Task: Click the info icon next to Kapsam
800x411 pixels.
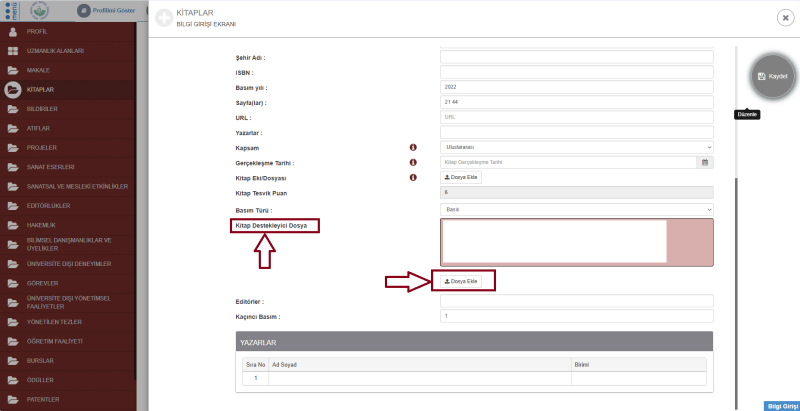Action: click(413, 146)
